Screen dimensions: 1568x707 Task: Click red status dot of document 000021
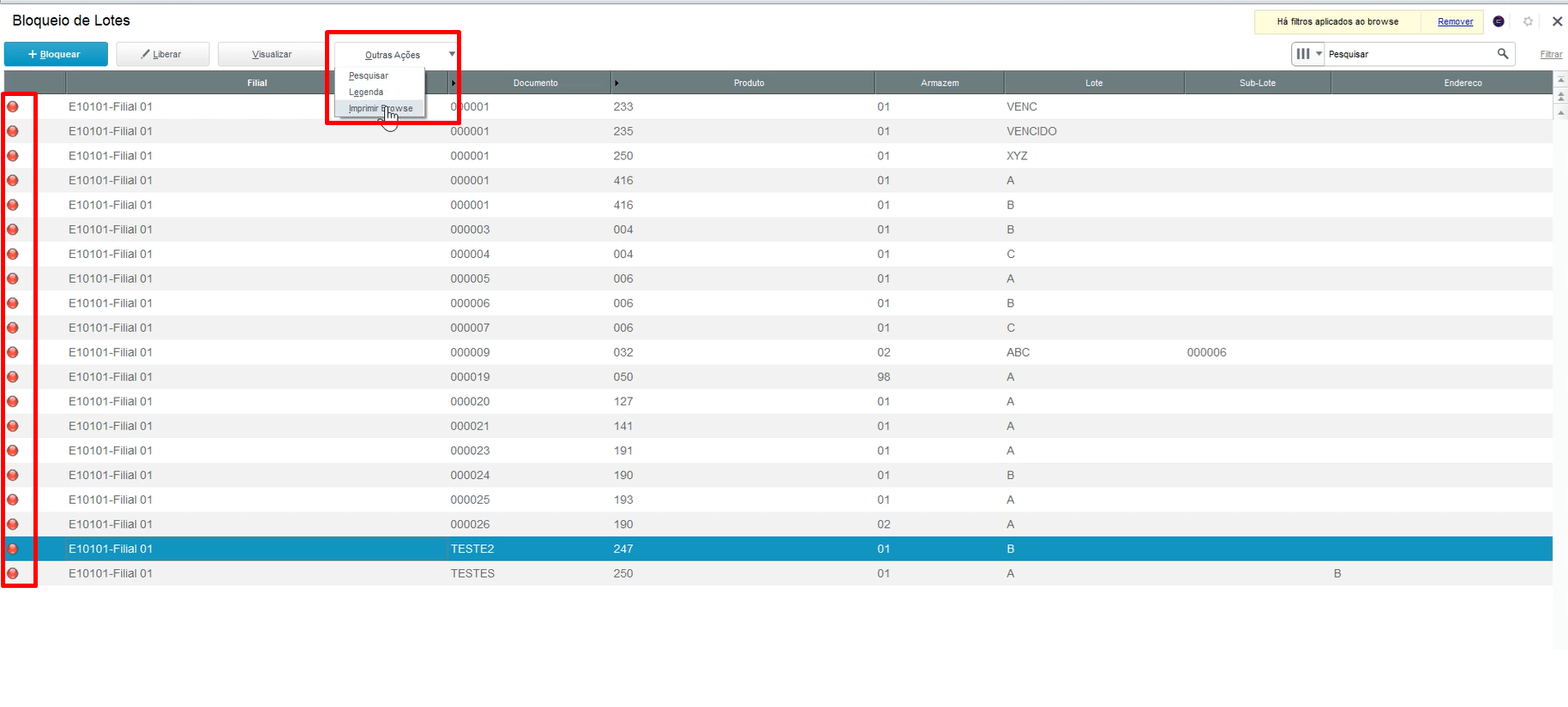tap(13, 426)
